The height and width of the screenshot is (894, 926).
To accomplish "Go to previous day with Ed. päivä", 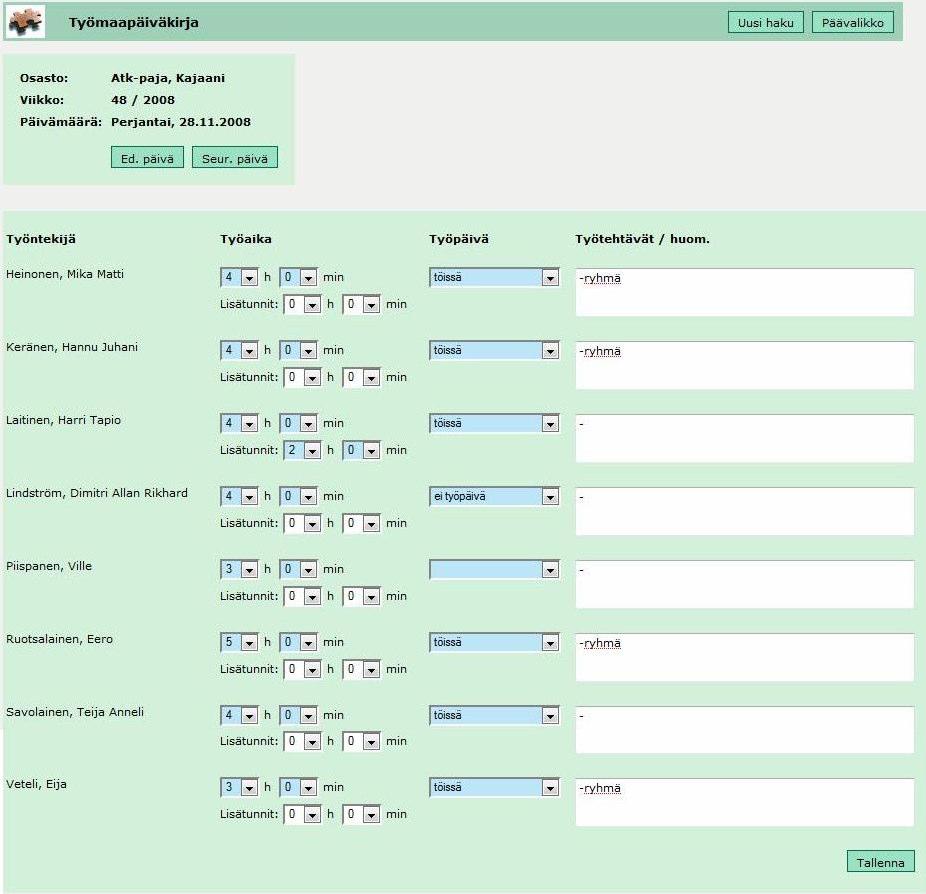I will [x=147, y=158].
